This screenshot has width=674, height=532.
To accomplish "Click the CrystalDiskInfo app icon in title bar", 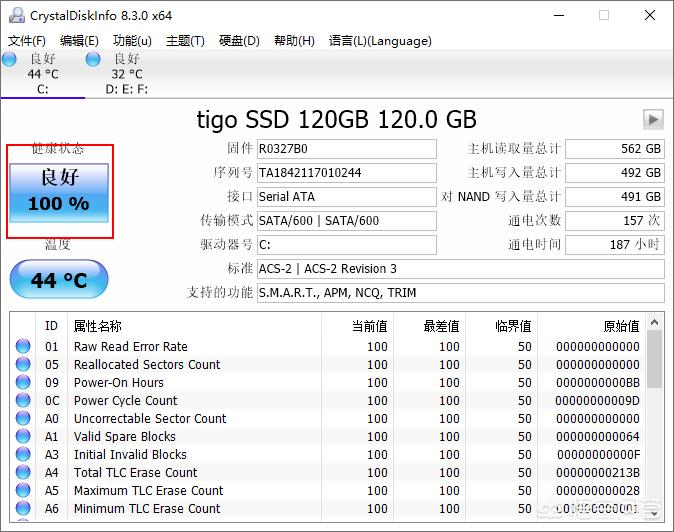I will [13, 15].
